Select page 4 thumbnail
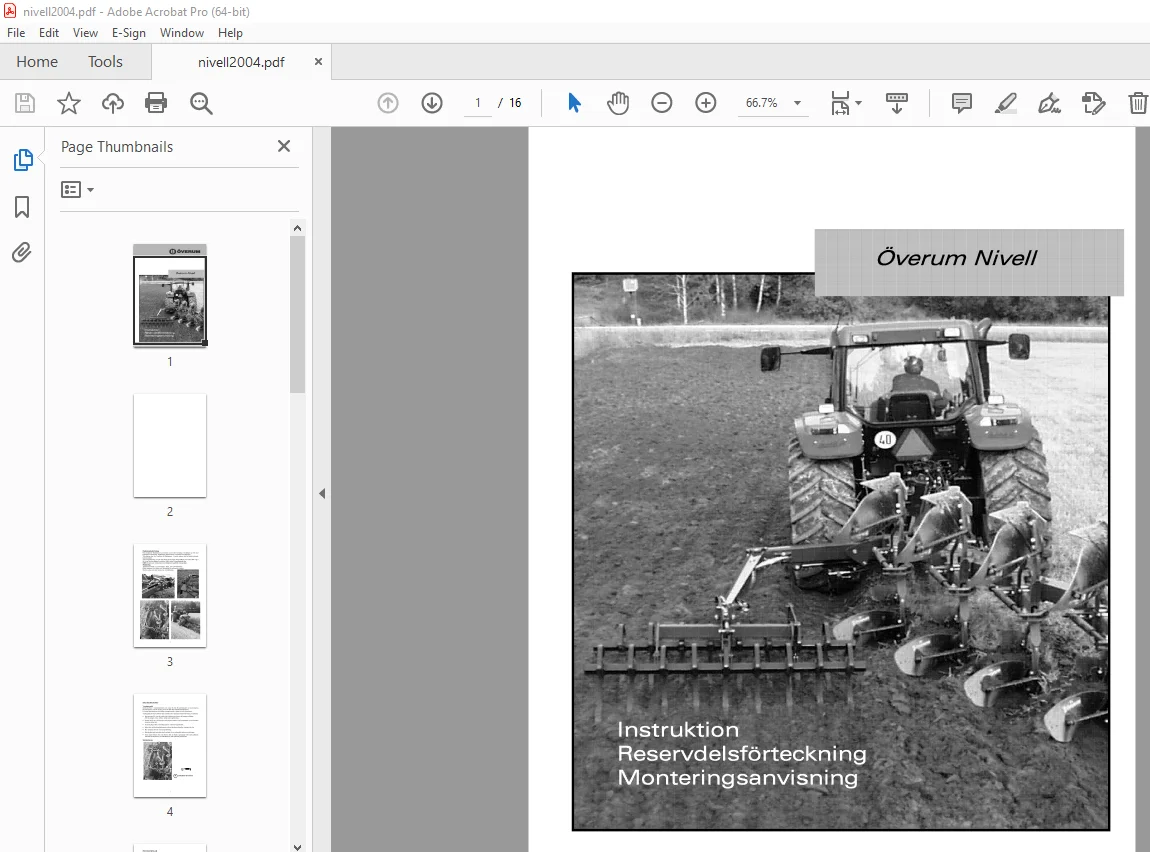The width and height of the screenshot is (1150, 852). pyautogui.click(x=170, y=746)
